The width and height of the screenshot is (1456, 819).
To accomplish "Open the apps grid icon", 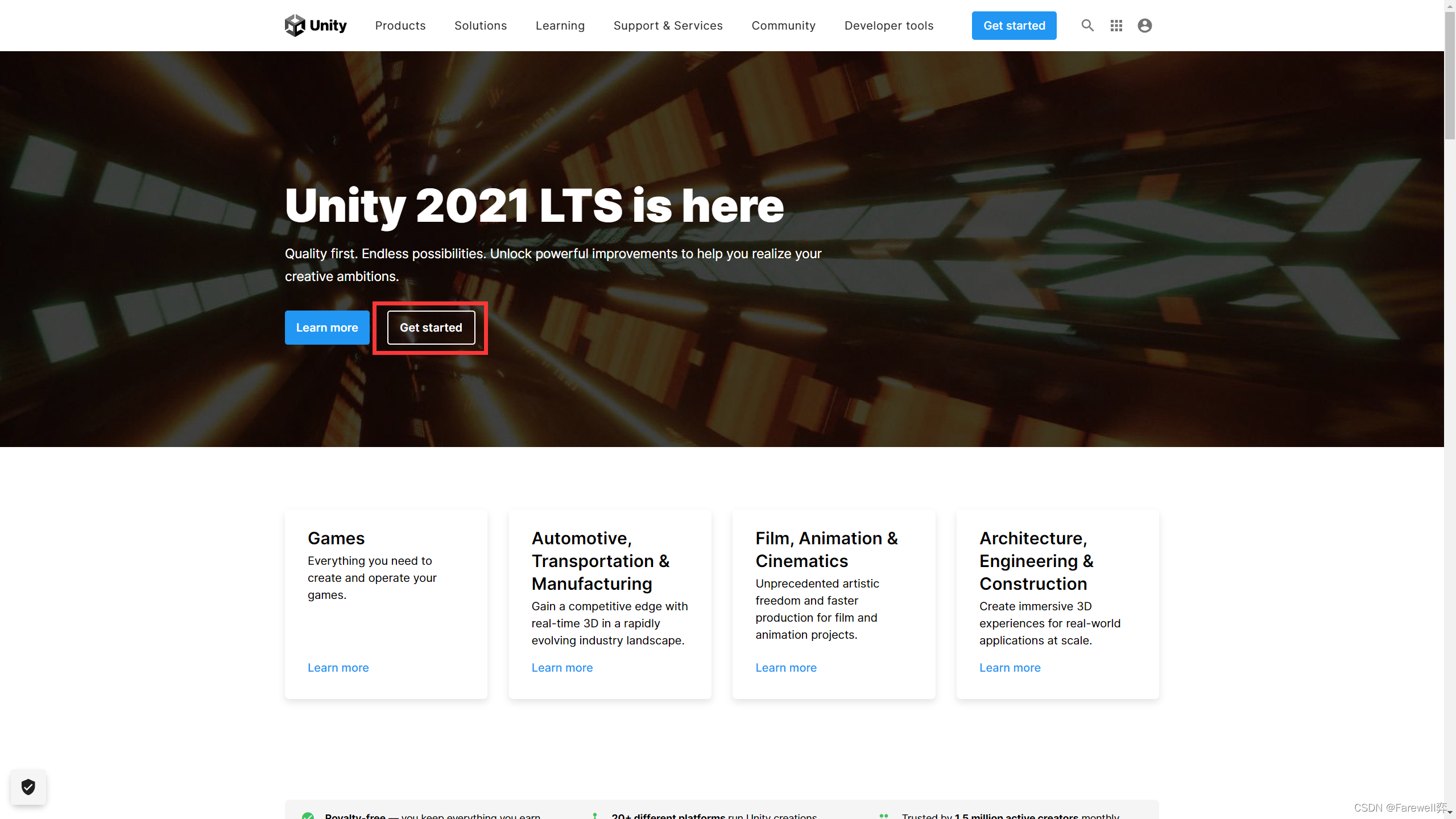I will point(1116,26).
